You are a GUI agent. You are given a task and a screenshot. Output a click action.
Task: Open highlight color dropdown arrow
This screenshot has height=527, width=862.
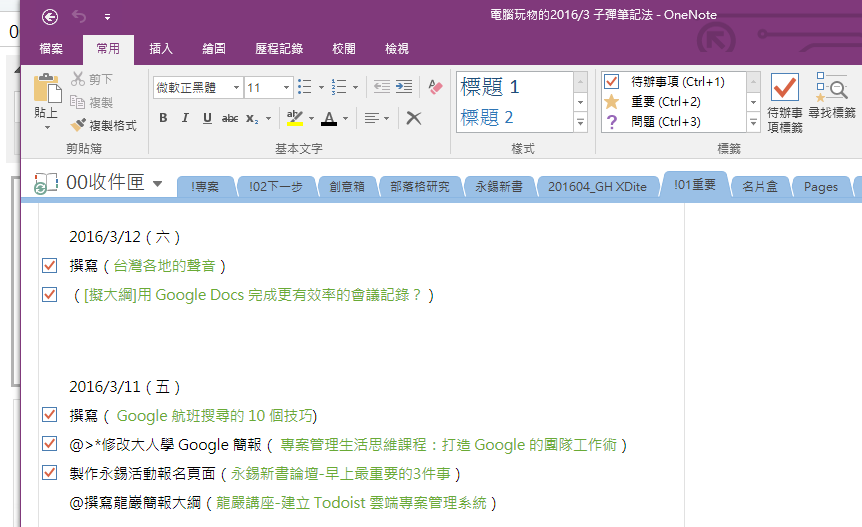pos(312,118)
